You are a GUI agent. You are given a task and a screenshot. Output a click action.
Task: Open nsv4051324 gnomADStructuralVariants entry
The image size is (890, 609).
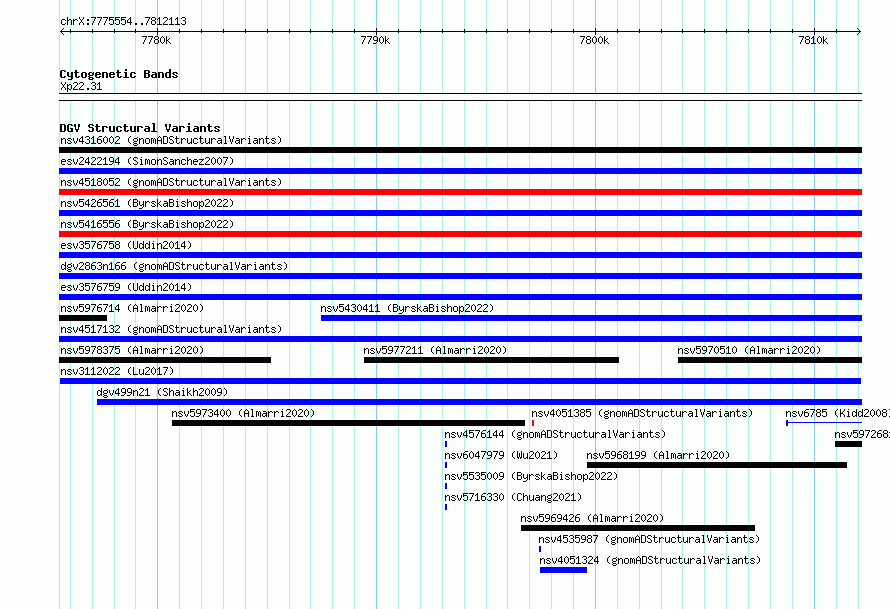(x=650, y=560)
